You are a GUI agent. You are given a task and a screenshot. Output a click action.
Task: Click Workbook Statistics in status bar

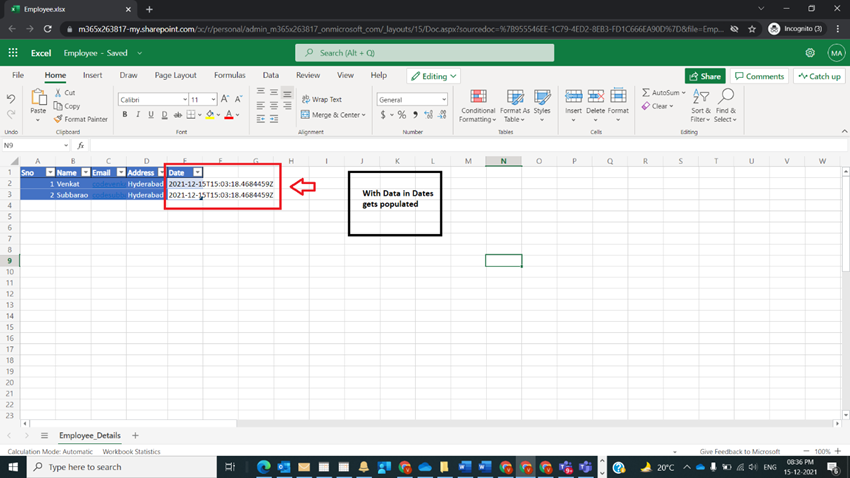(131, 451)
